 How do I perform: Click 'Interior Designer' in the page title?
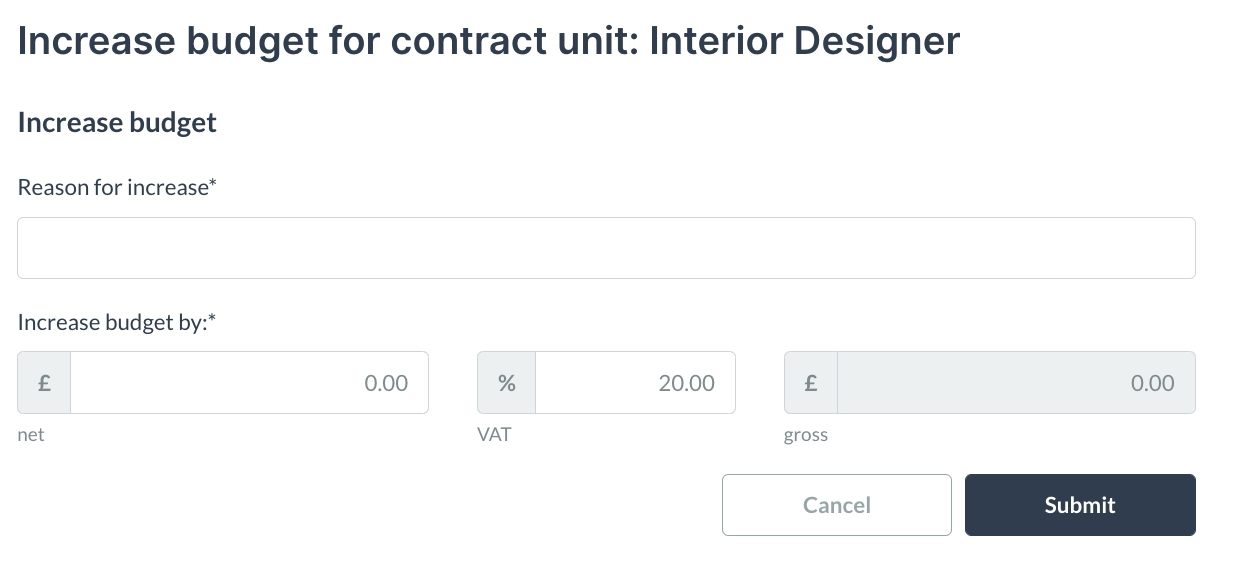click(x=805, y=41)
